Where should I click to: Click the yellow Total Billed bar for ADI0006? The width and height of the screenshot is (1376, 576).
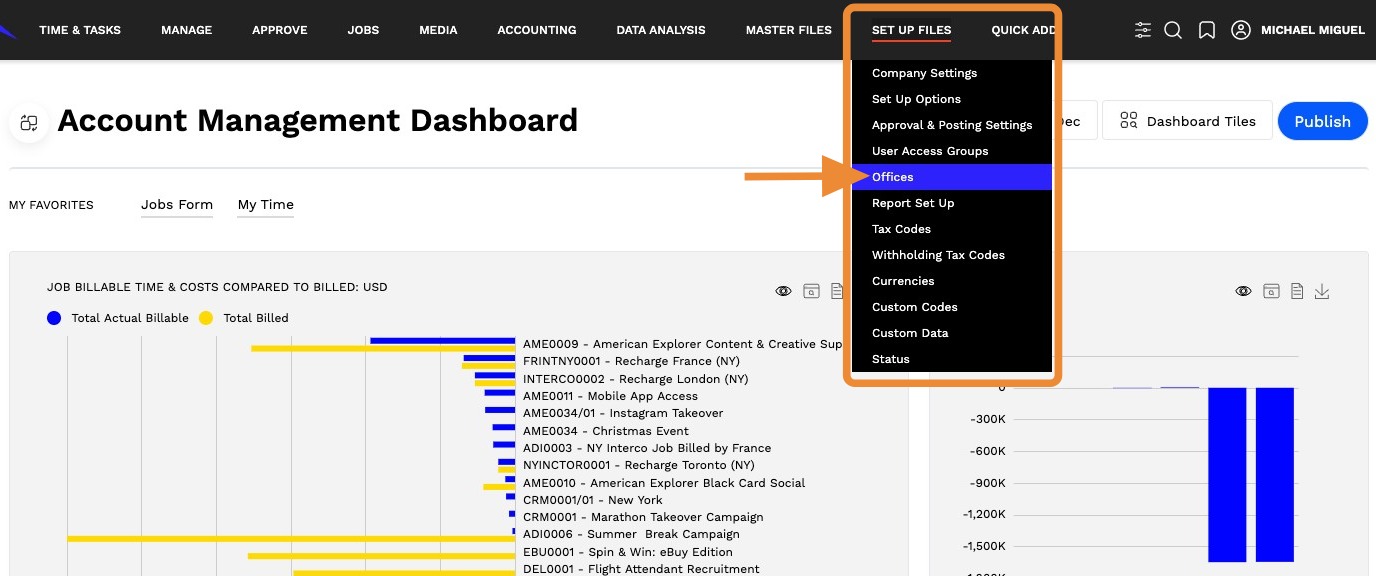(291, 538)
